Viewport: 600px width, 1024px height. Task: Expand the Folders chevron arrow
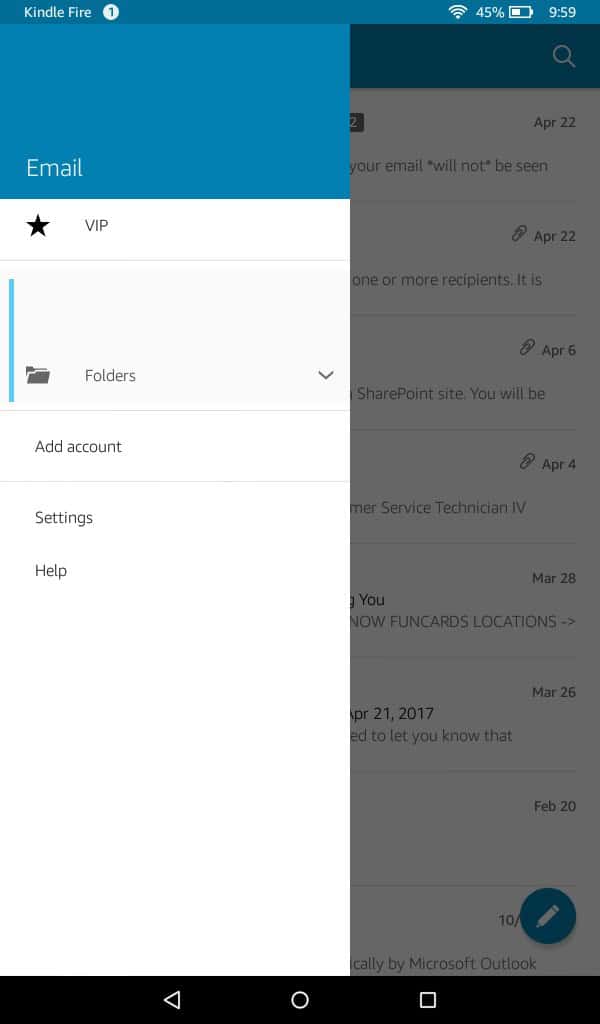tap(325, 376)
